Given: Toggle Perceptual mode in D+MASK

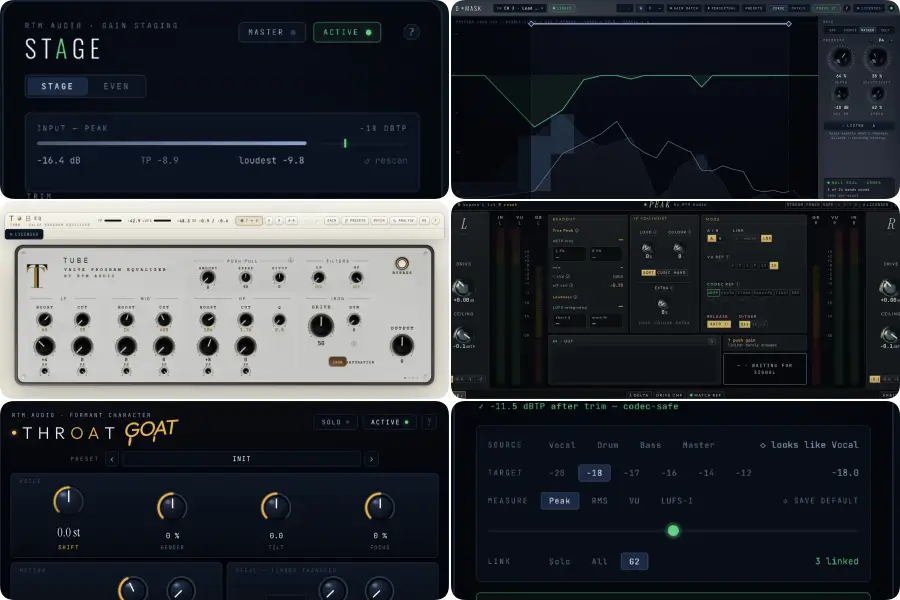Looking at the screenshot, I should tap(722, 8).
